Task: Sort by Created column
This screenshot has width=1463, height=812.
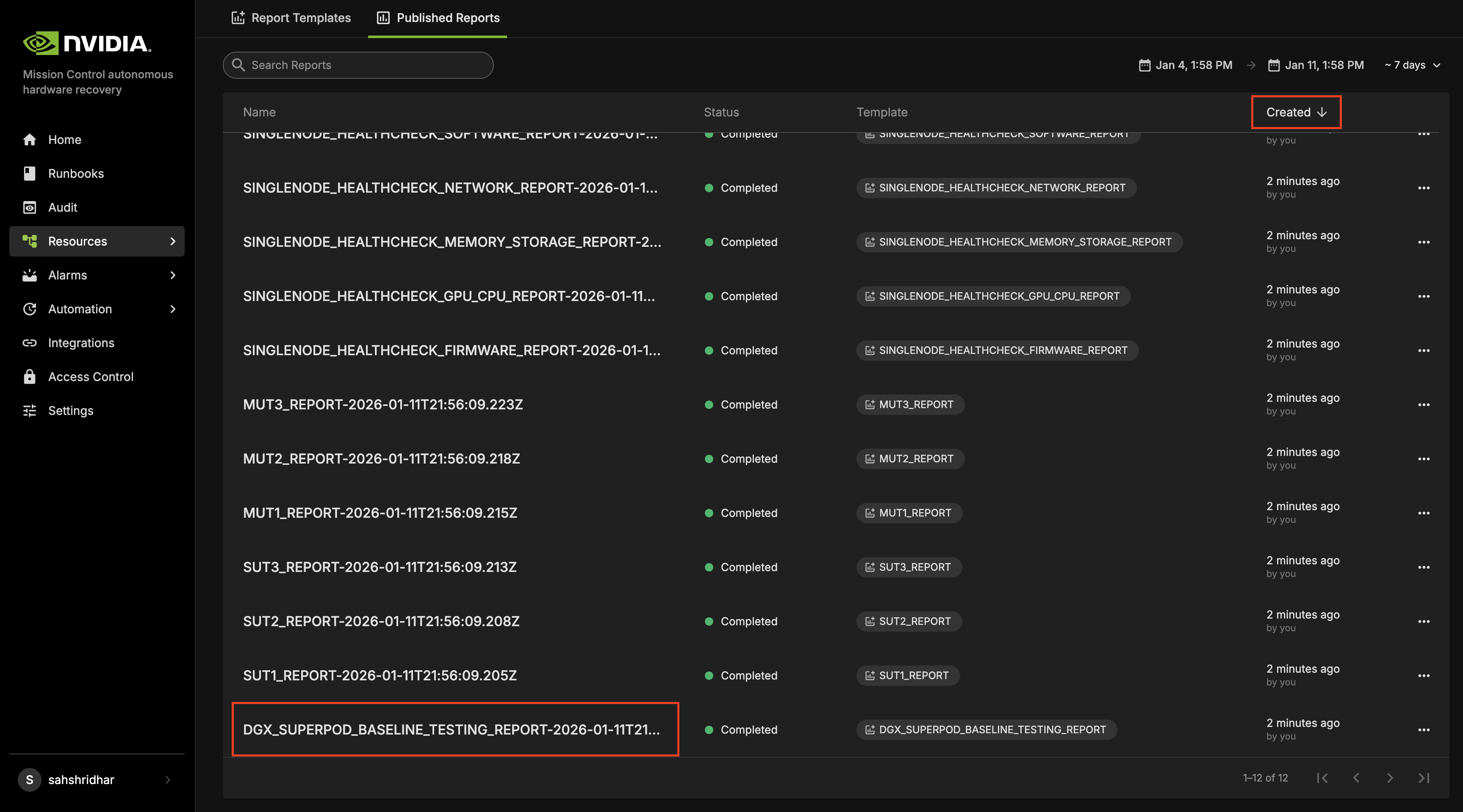Action: click(x=1296, y=112)
